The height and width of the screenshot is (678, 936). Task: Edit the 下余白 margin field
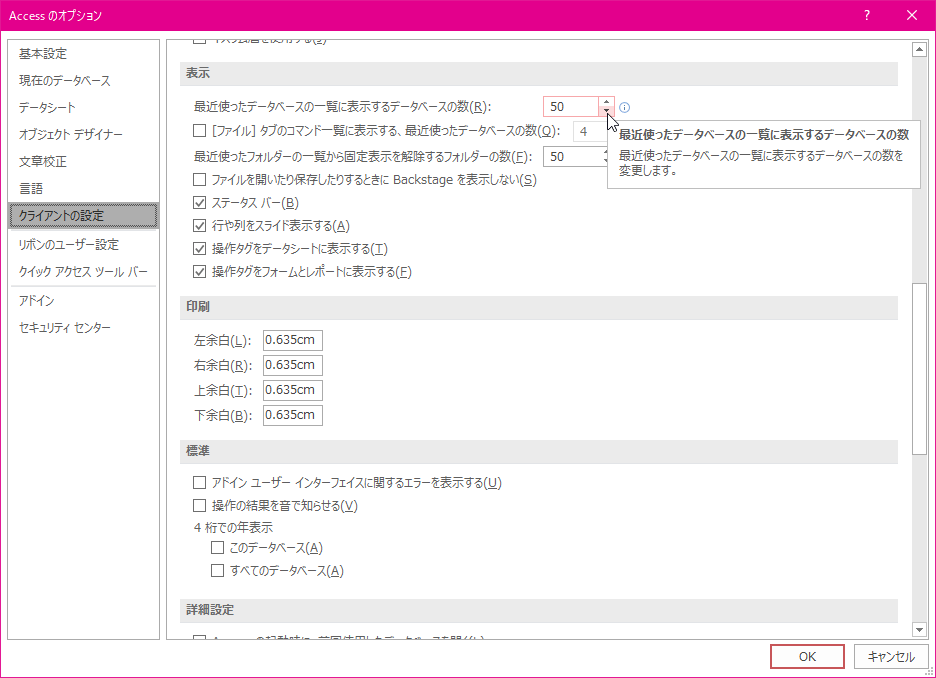coord(292,415)
